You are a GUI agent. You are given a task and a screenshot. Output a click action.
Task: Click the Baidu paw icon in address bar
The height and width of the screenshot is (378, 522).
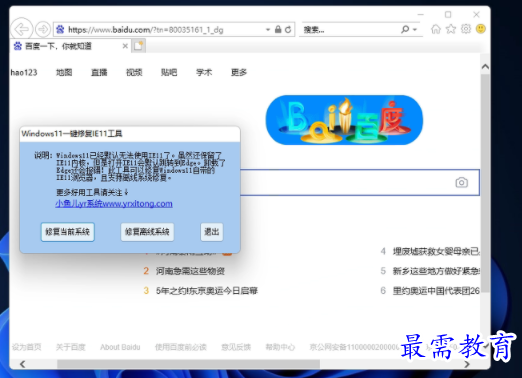pos(60,30)
